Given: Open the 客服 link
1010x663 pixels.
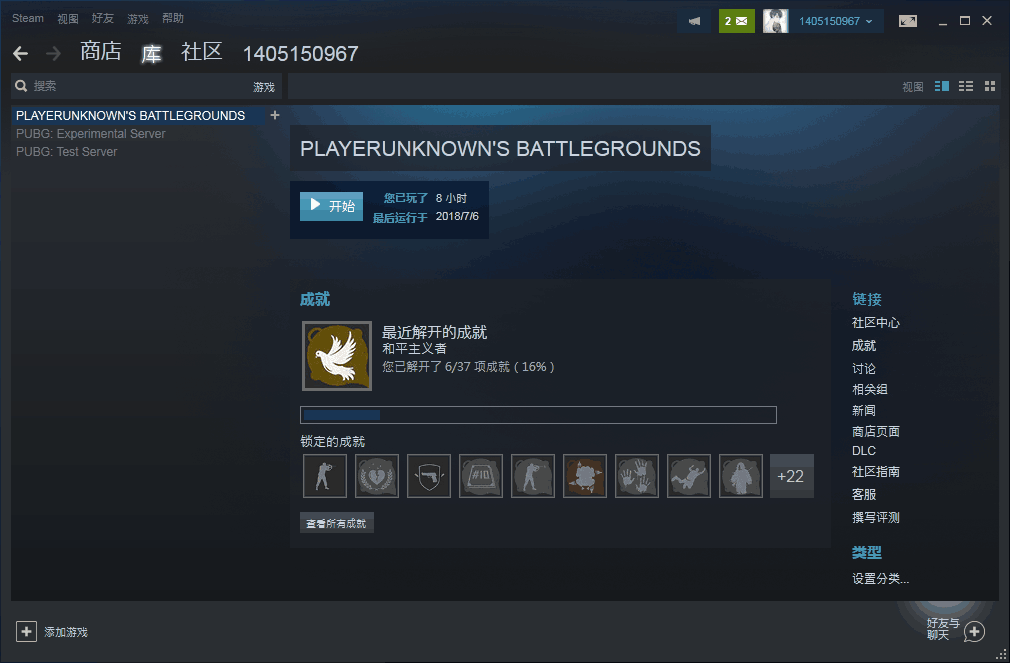Looking at the screenshot, I should click(x=864, y=494).
